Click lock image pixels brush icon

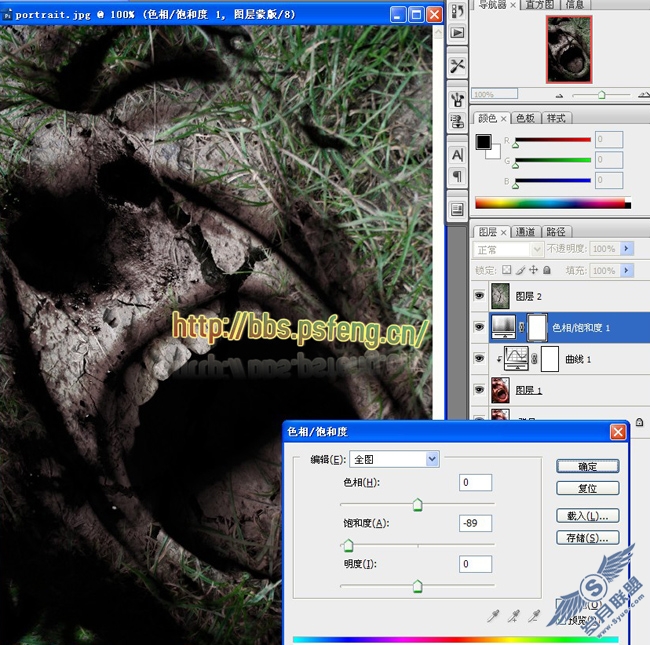pos(520,270)
